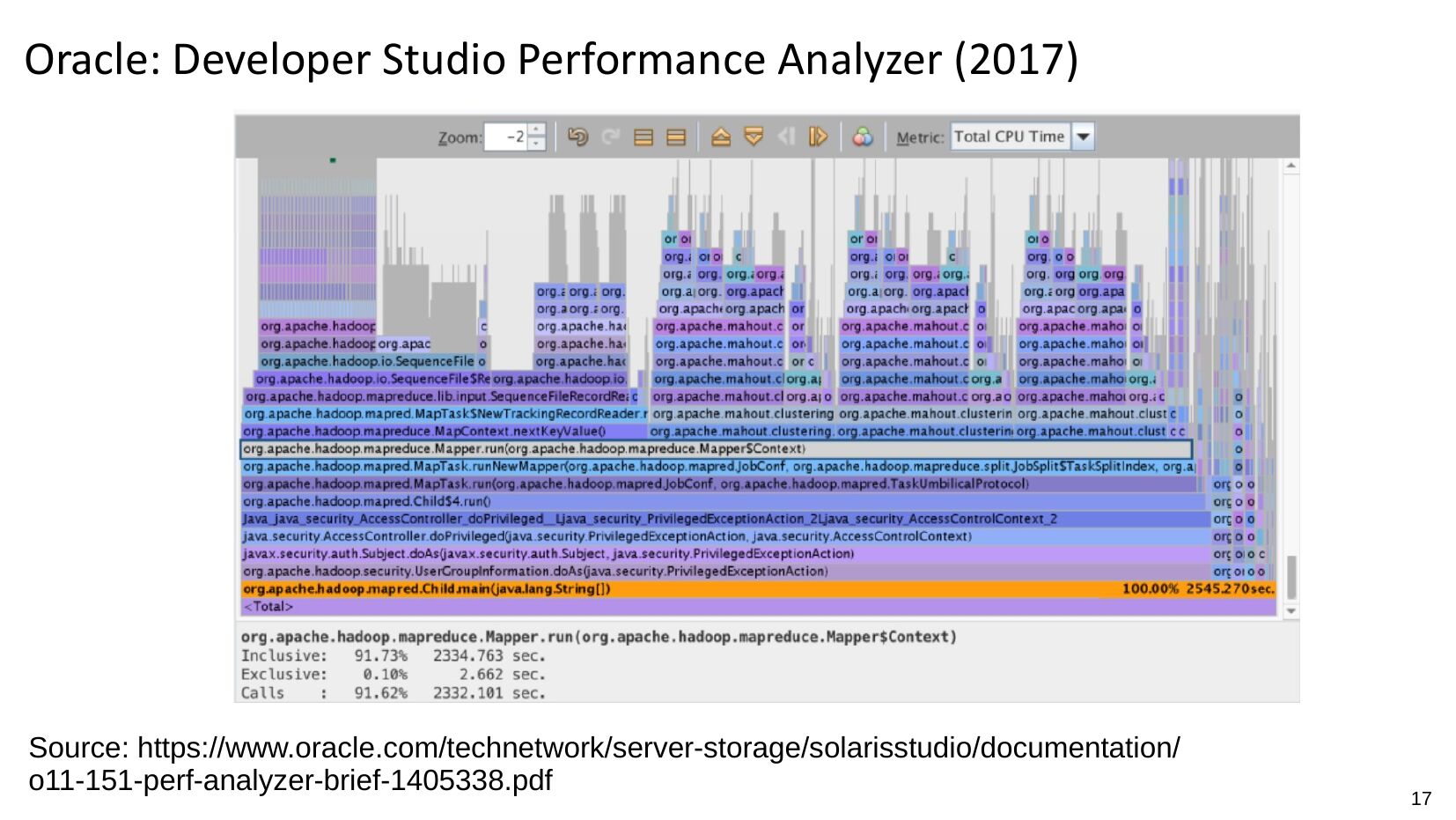Click the greyed-out previous-arrow icon
This screenshot has height=820, width=1456.
786,137
